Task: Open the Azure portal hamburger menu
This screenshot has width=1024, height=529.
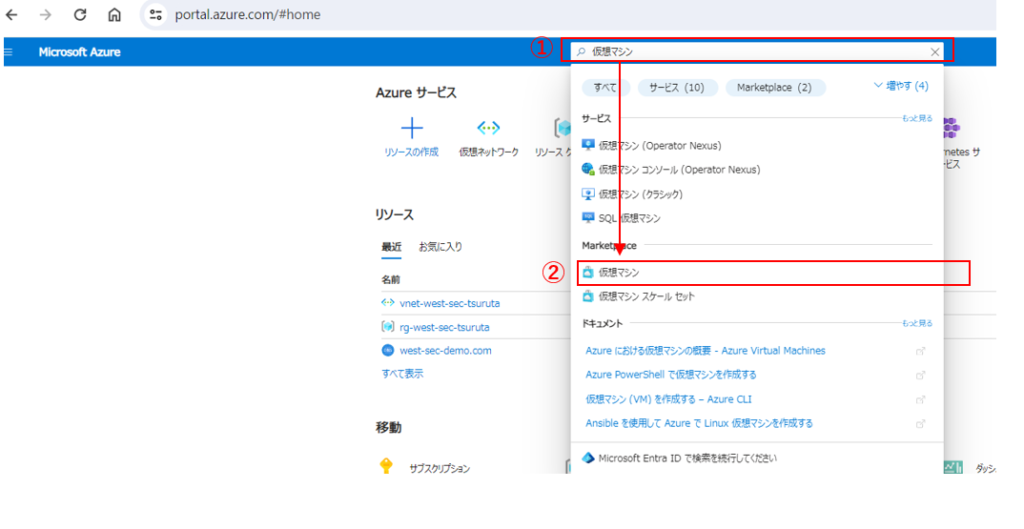Action: [x=8, y=52]
